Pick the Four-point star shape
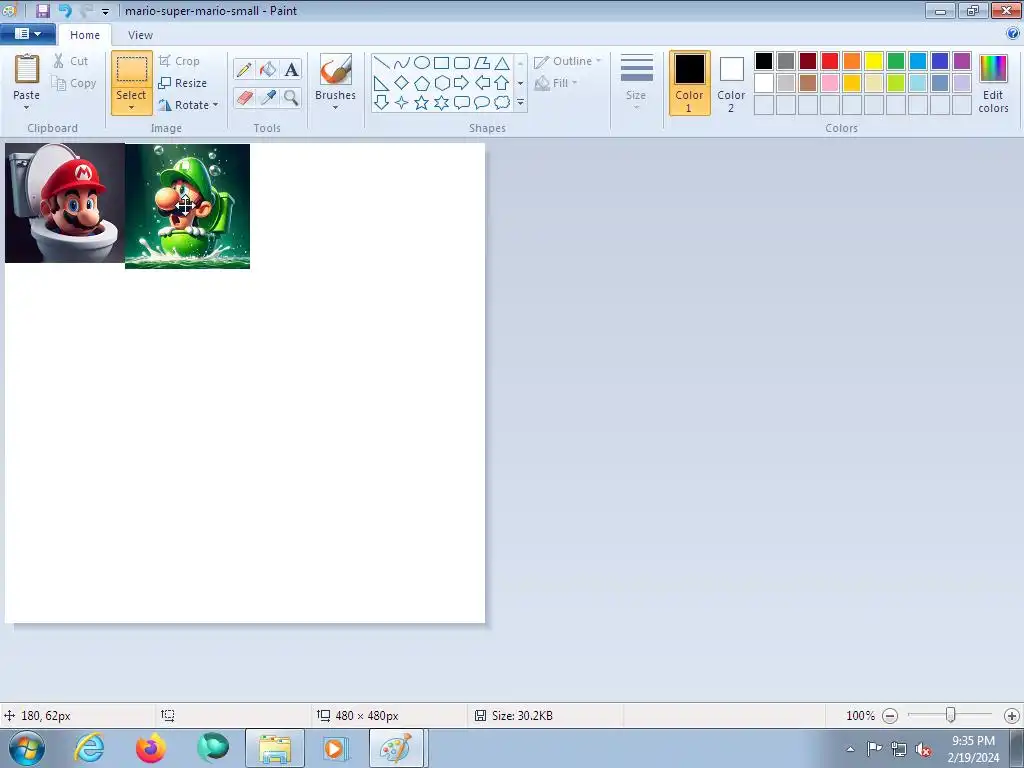Screen dimensions: 1024x768 tap(402, 103)
